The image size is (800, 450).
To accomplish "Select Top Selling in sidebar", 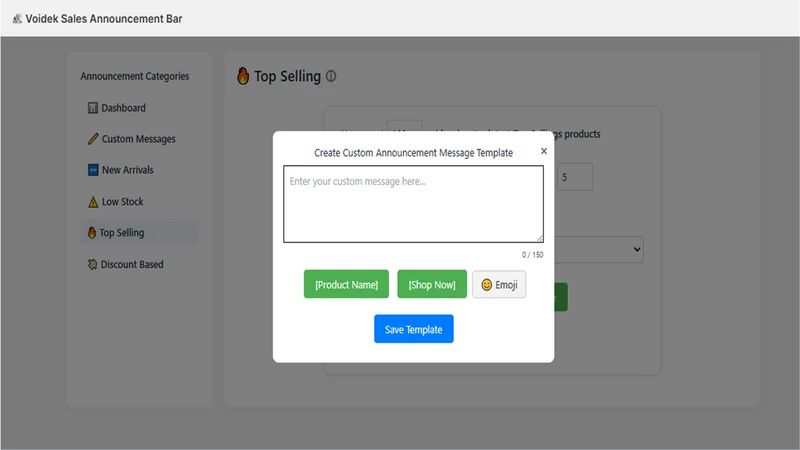I will (x=139, y=233).
